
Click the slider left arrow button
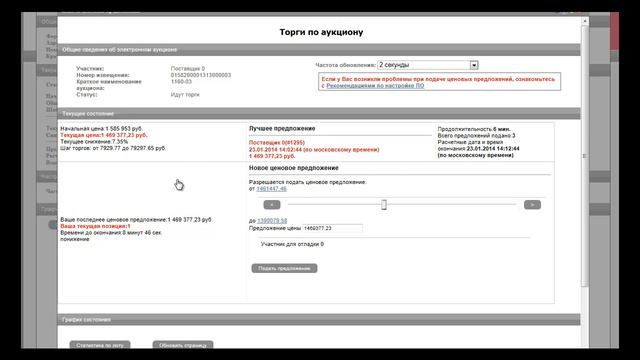click(x=272, y=204)
